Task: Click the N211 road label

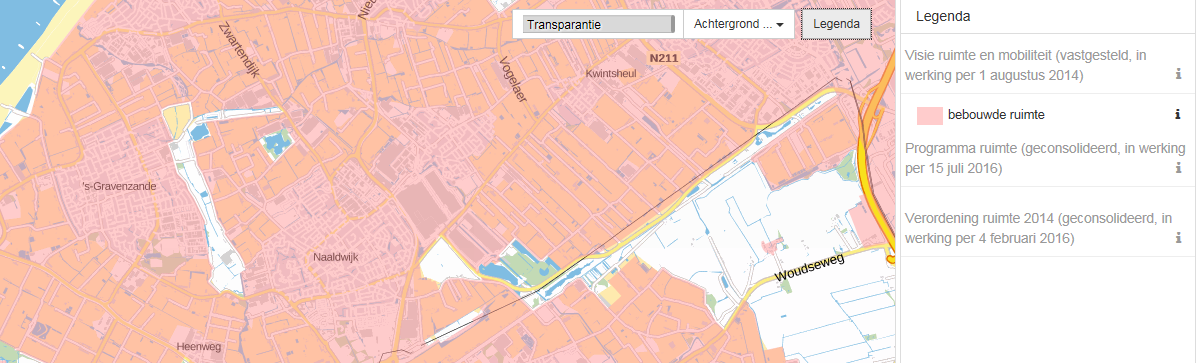Action: point(664,58)
